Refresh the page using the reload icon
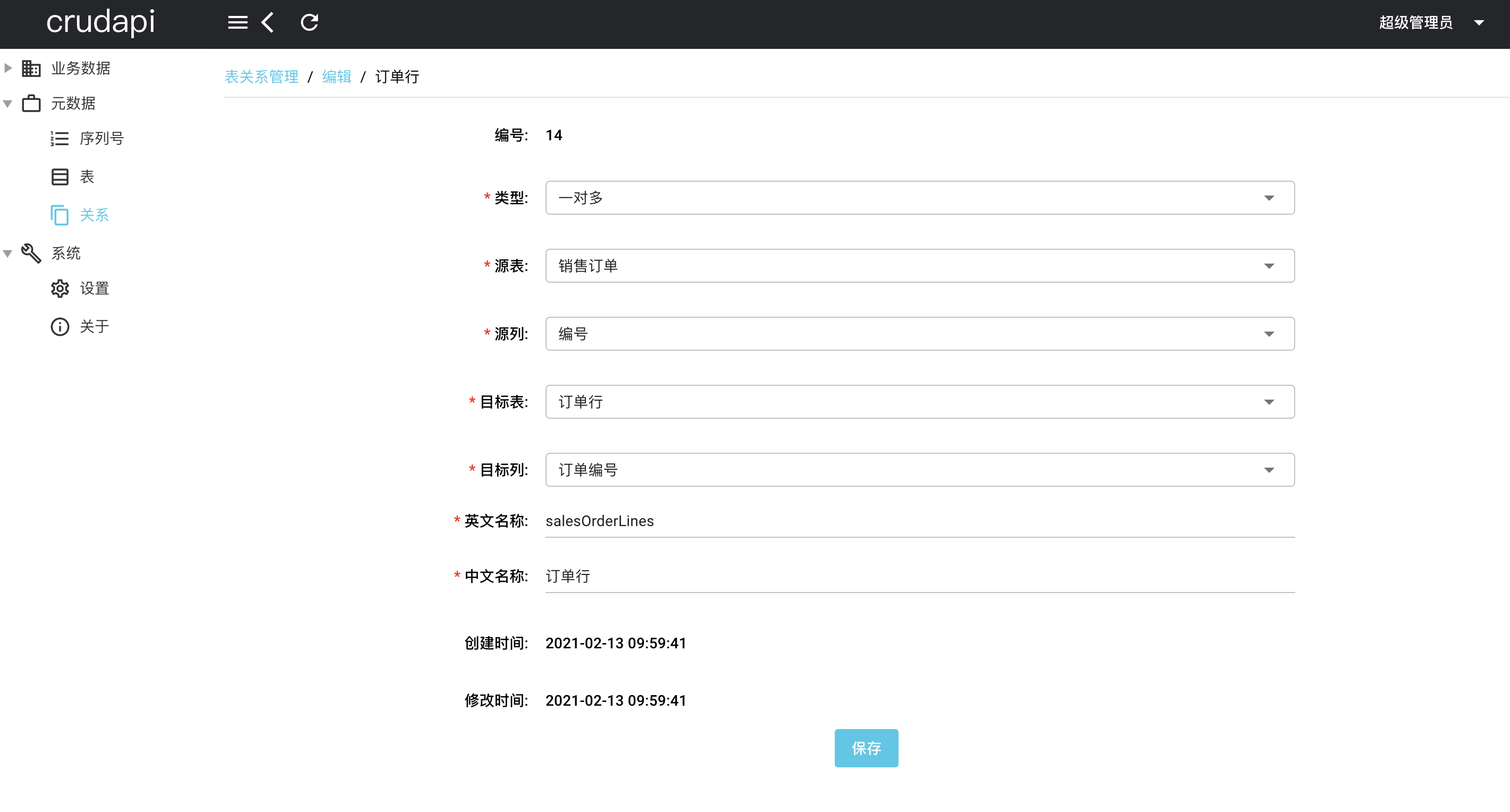Image resolution: width=1510 pixels, height=812 pixels. coord(309,22)
